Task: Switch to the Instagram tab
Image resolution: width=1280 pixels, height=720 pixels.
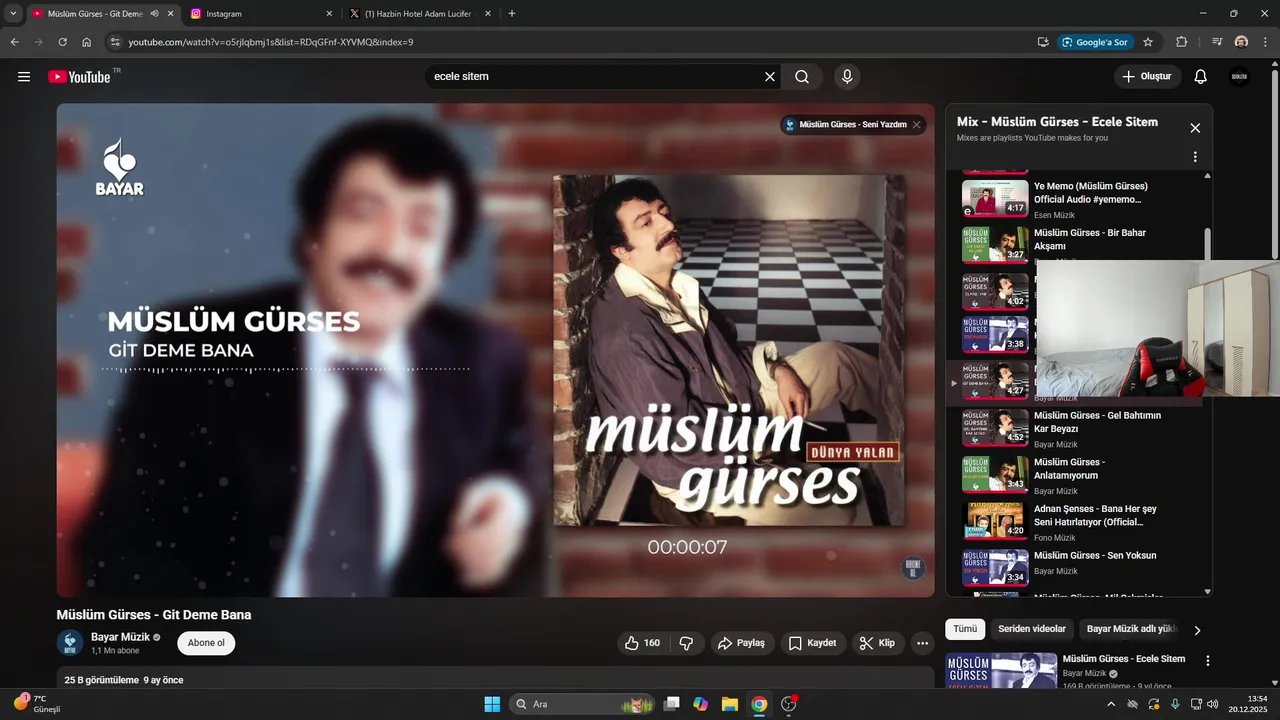Action: point(262,14)
